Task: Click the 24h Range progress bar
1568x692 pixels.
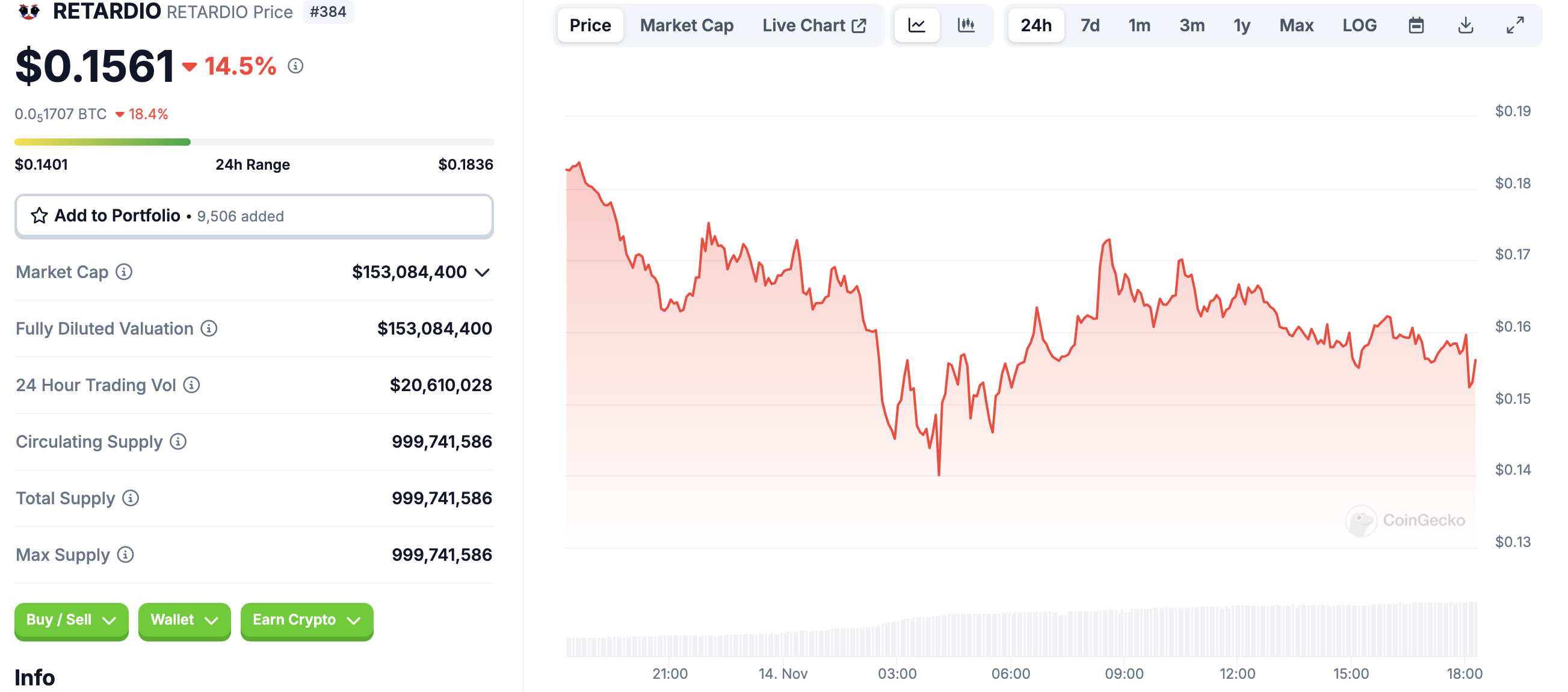Action: 254,143
